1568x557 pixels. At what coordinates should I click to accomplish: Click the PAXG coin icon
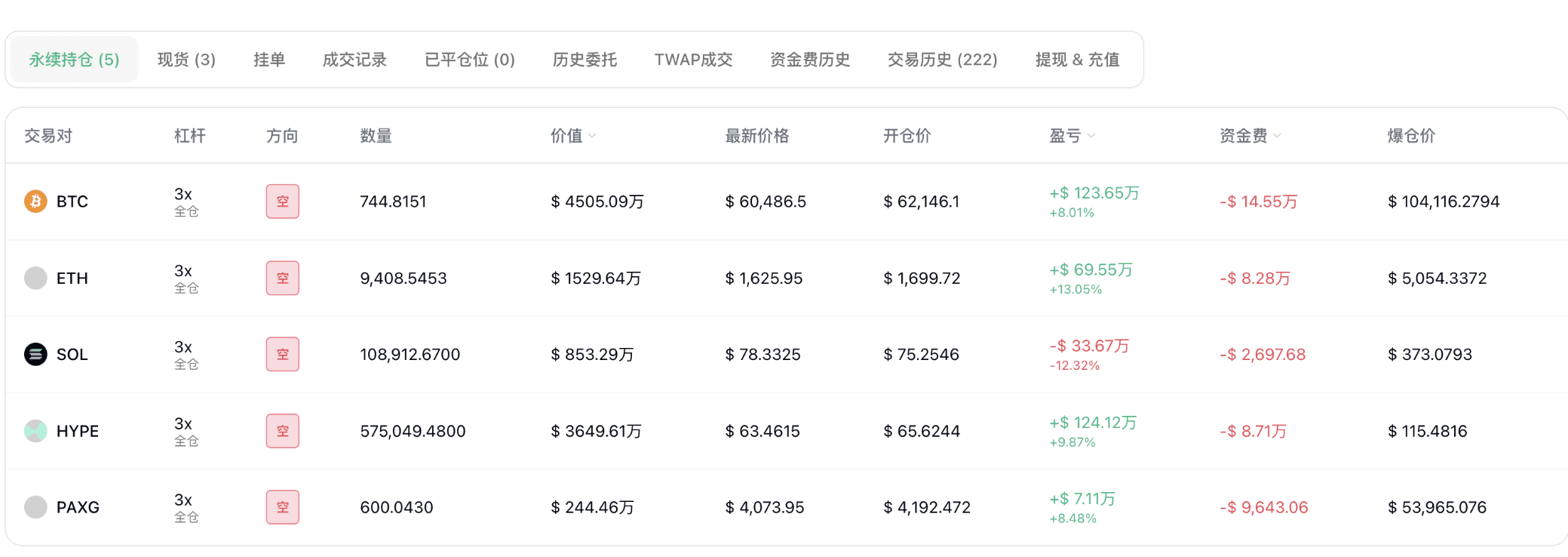[x=35, y=507]
